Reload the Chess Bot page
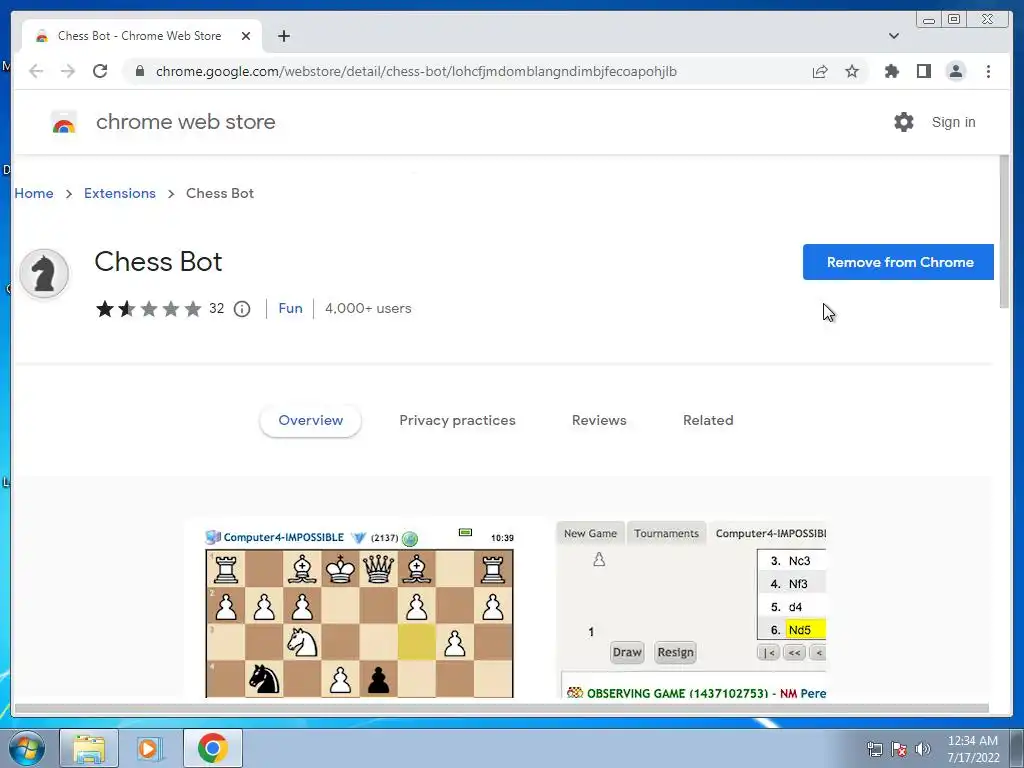 point(100,71)
